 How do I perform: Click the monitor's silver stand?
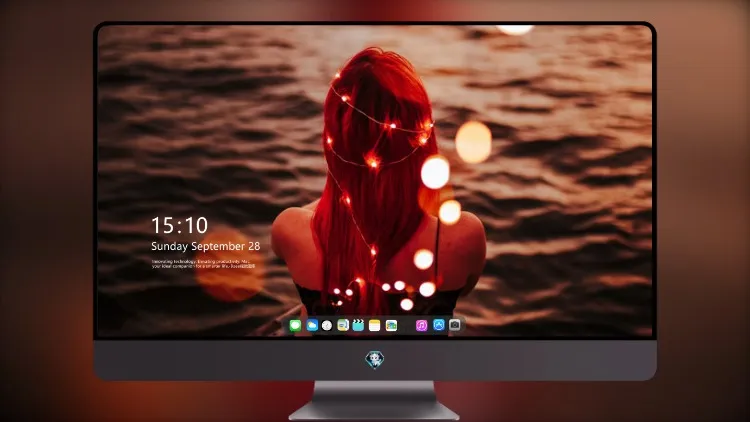(x=375, y=400)
